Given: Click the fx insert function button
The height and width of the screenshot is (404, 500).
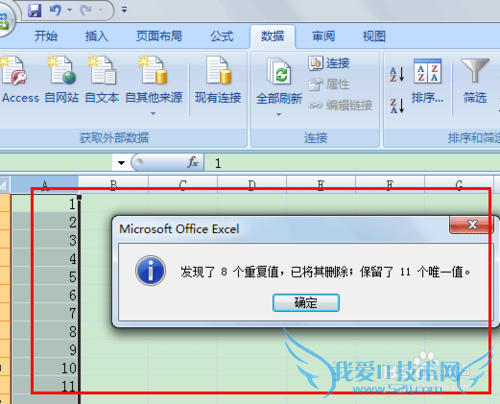Looking at the screenshot, I should tap(193, 163).
